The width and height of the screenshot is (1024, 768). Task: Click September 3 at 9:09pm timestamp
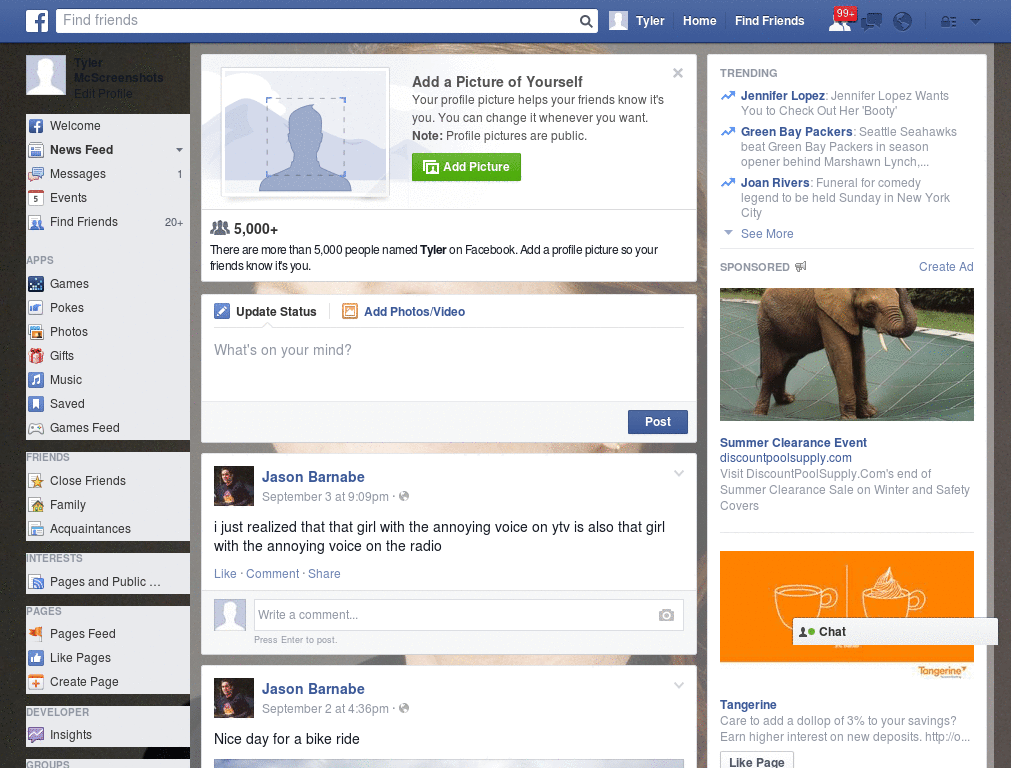[325, 497]
